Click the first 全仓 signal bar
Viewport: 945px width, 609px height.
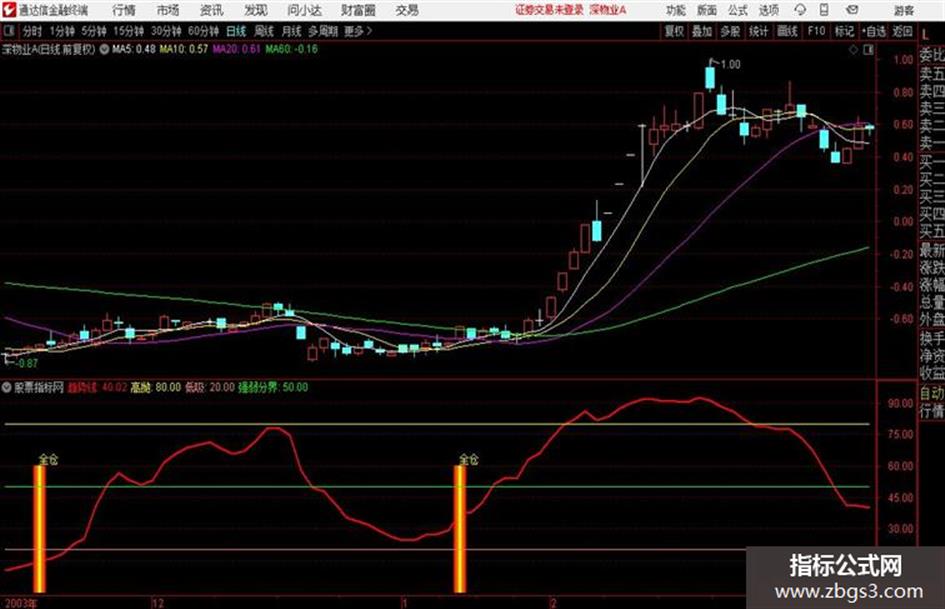coord(40,529)
